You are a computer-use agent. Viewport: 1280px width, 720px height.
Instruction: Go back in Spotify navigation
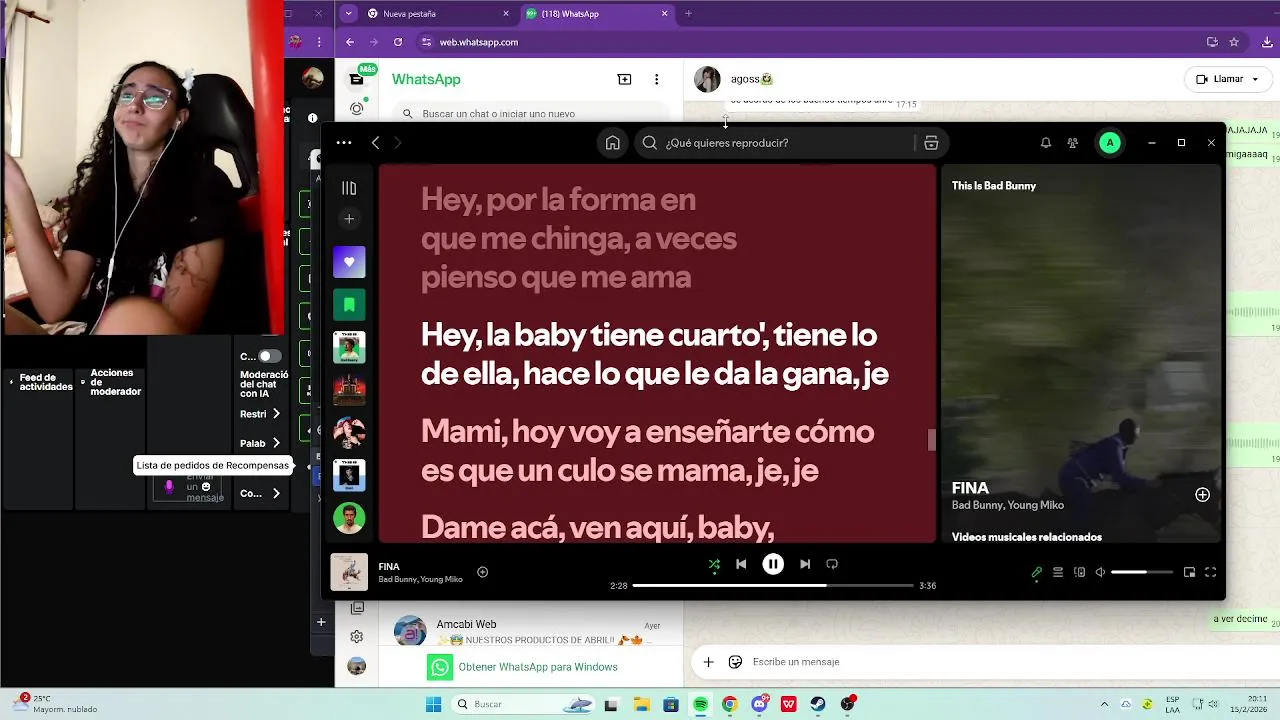pyautogui.click(x=375, y=143)
